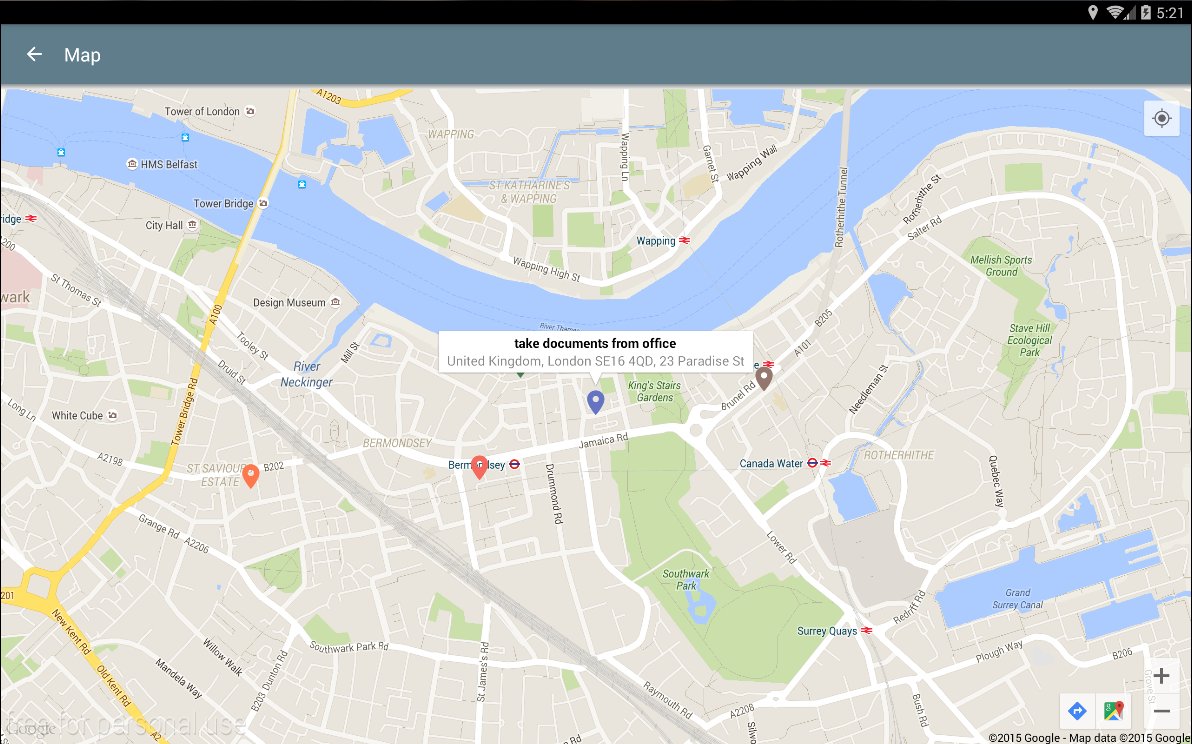Zoom out with the minus button
The width and height of the screenshot is (1192, 744).
click(x=1161, y=711)
